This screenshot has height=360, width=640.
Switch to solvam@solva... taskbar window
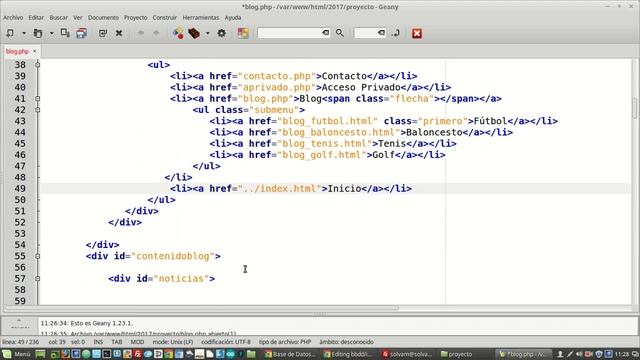coord(407,354)
